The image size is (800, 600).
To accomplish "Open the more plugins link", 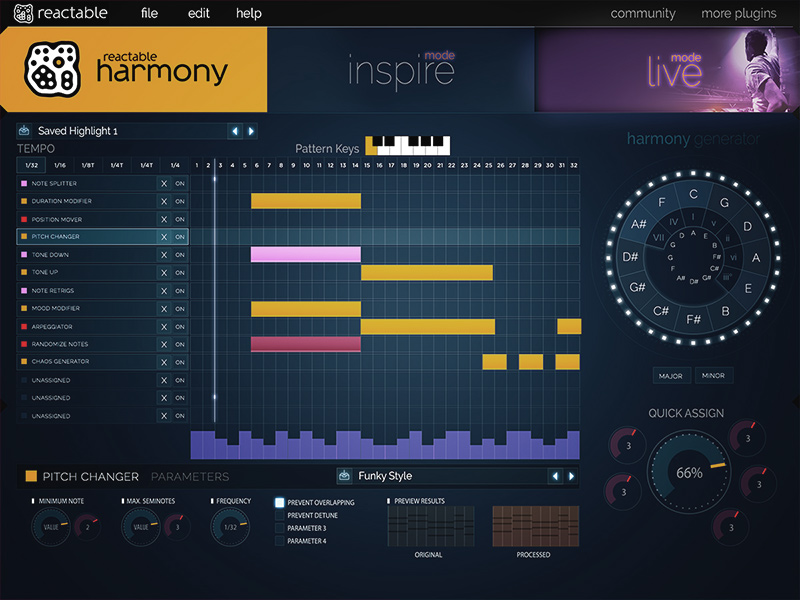I will coord(738,14).
